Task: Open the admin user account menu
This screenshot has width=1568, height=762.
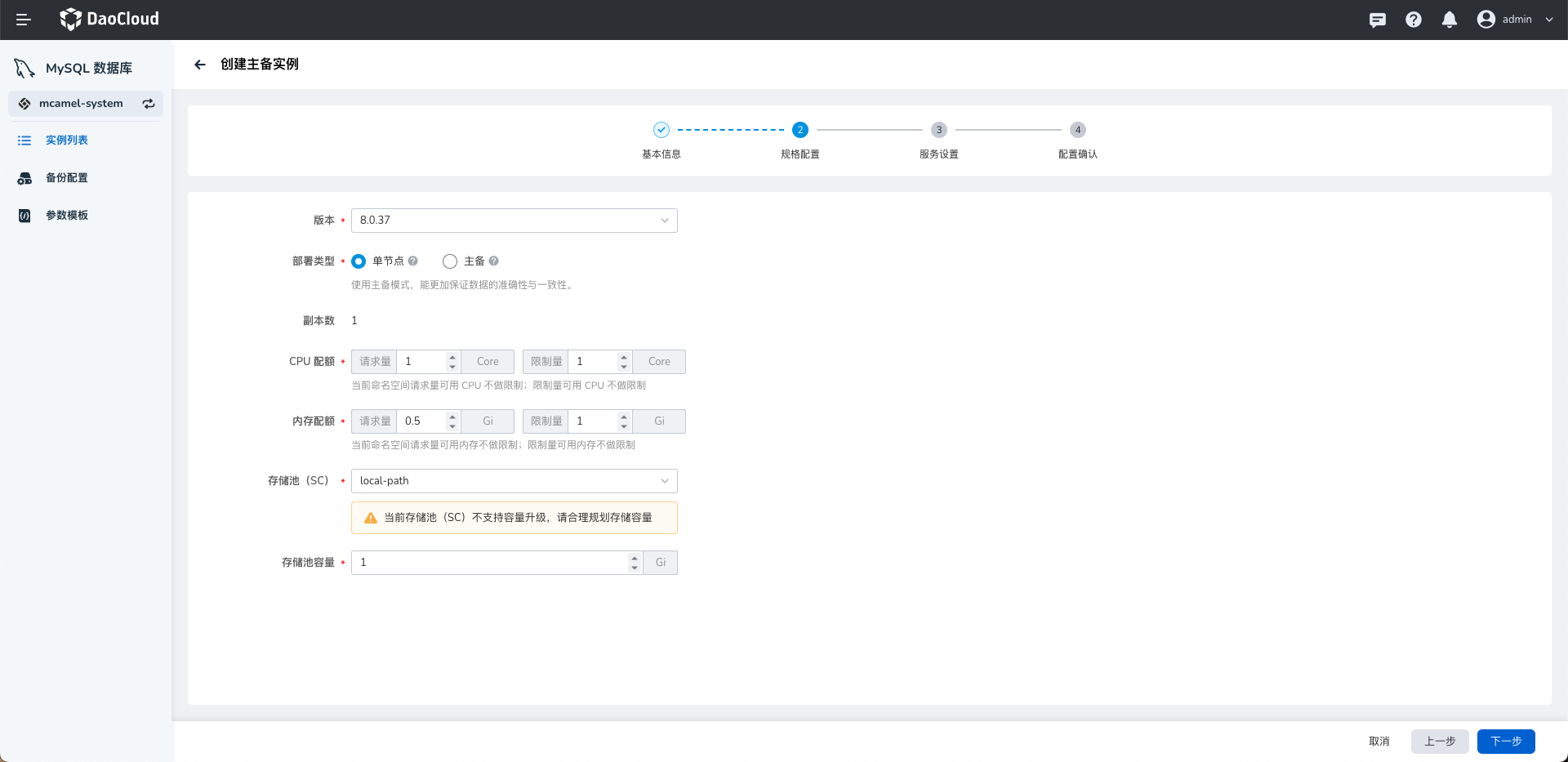Action: [x=1515, y=20]
